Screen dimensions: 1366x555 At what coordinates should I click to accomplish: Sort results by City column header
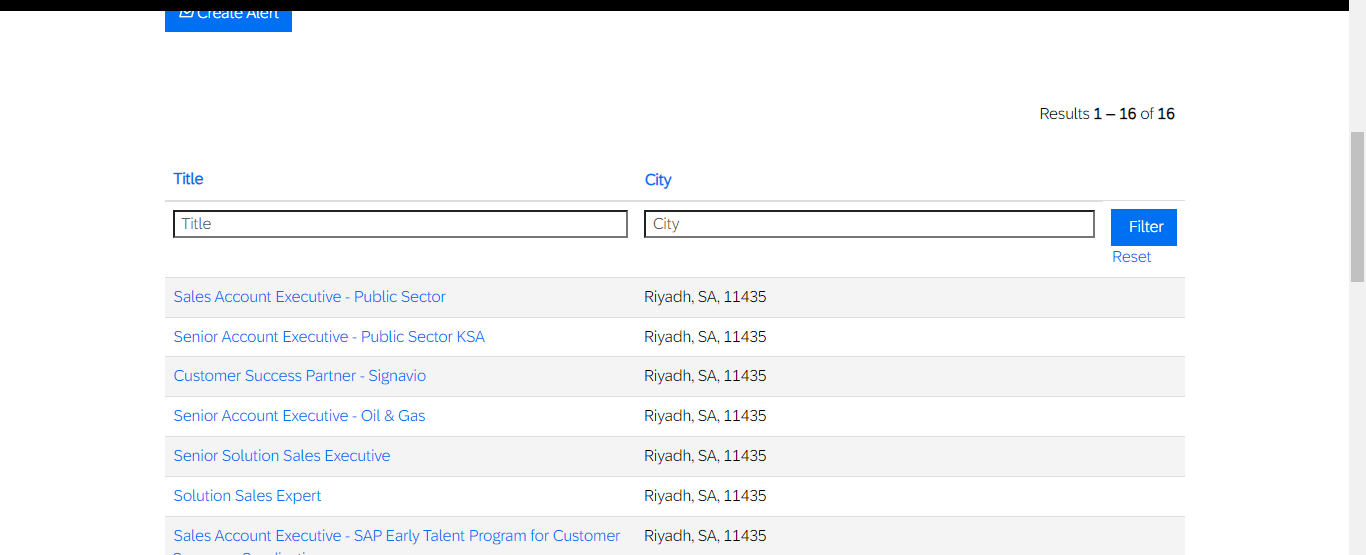click(658, 180)
